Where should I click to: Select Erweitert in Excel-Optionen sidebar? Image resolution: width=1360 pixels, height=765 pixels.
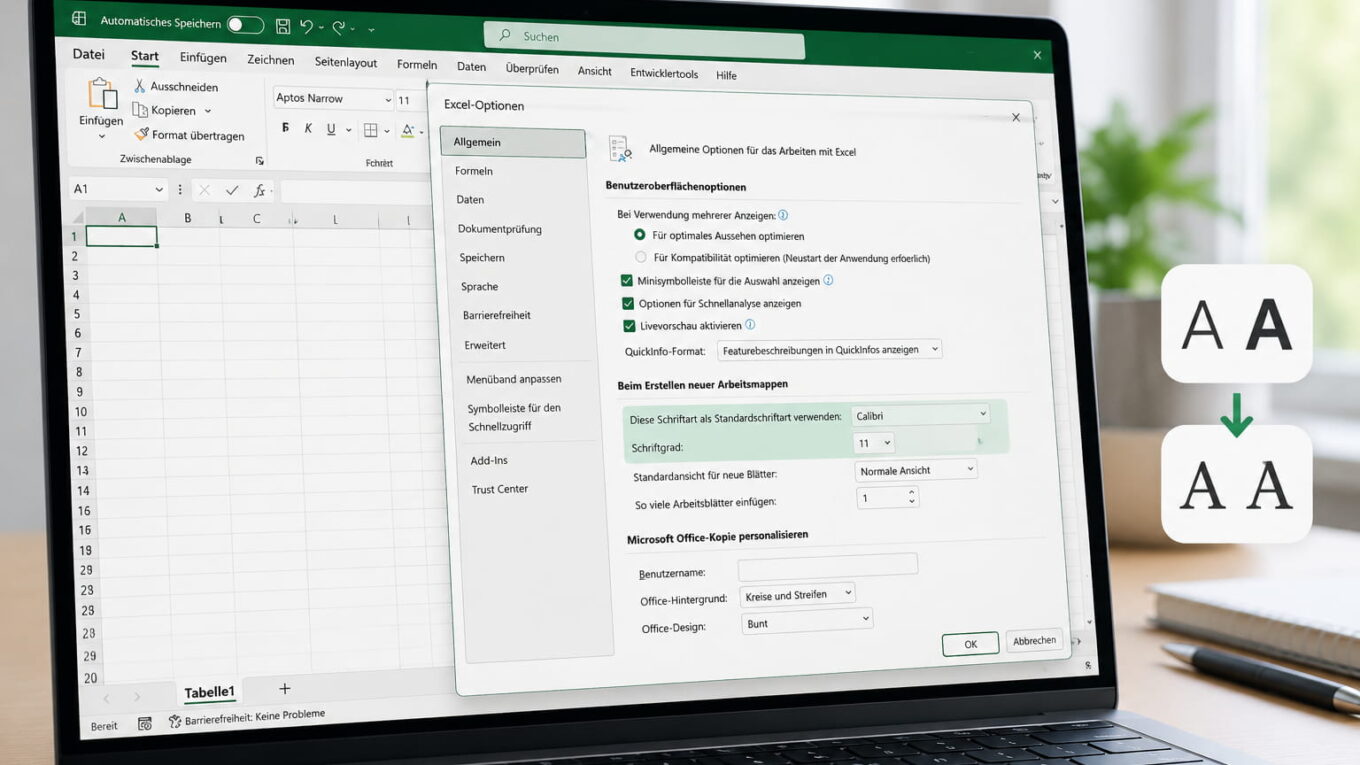(485, 345)
